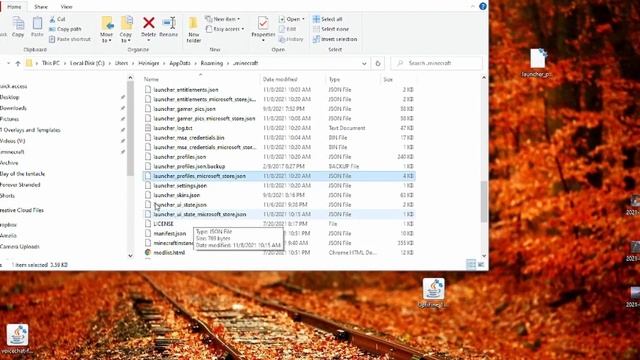Select launcher_profiles_microsoft_store.json file
Image resolution: width=640 pixels, height=360 pixels.
click(x=279, y=176)
